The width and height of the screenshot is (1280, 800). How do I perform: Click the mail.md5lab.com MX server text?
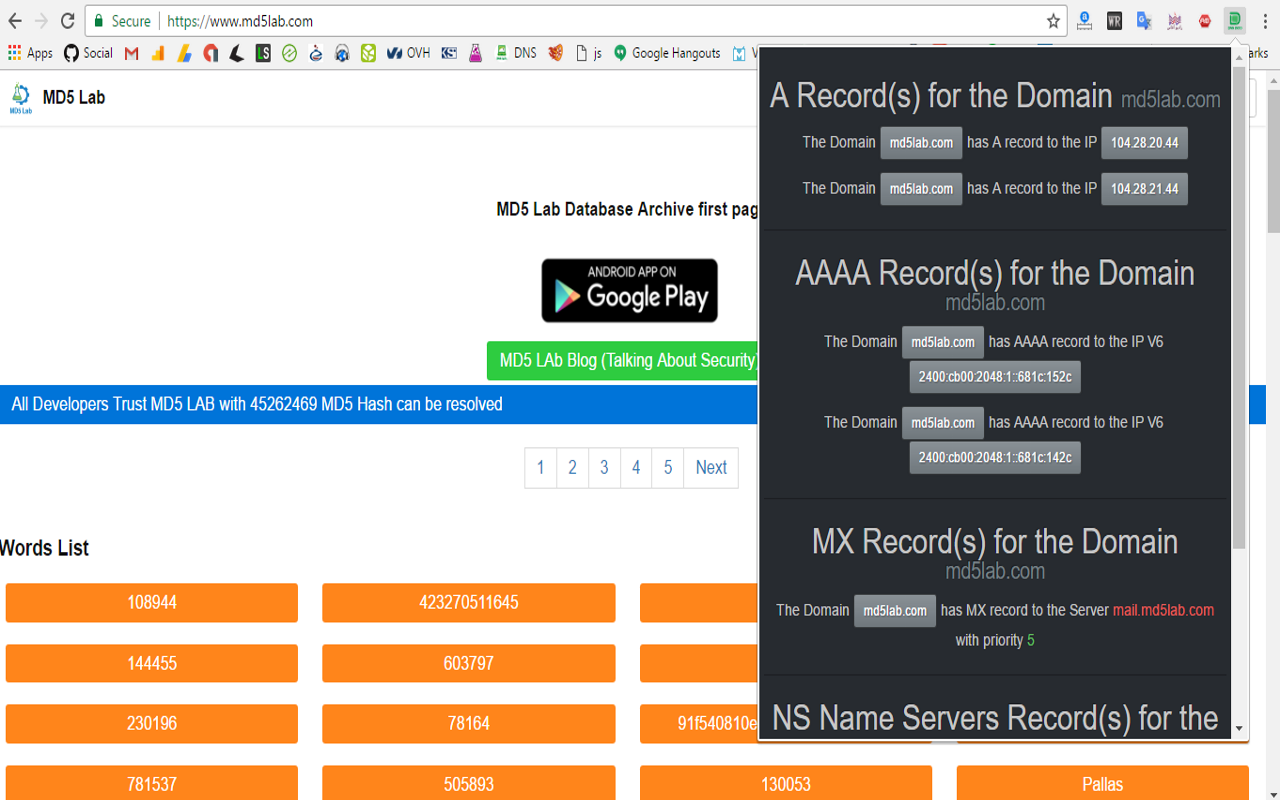coord(1163,610)
